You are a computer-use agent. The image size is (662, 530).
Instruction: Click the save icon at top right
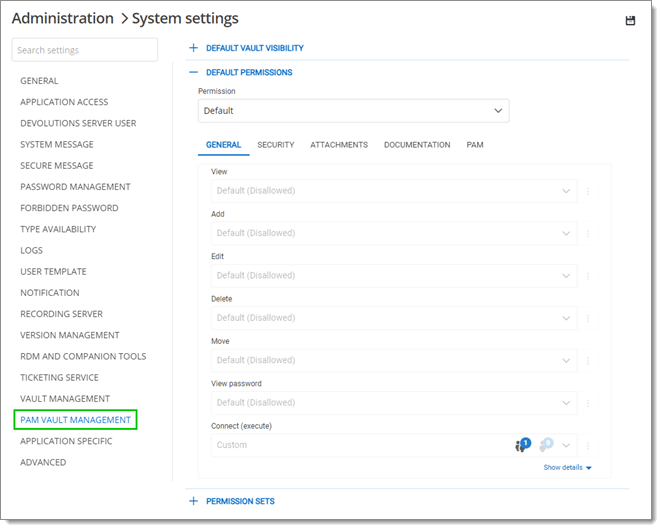(x=630, y=20)
